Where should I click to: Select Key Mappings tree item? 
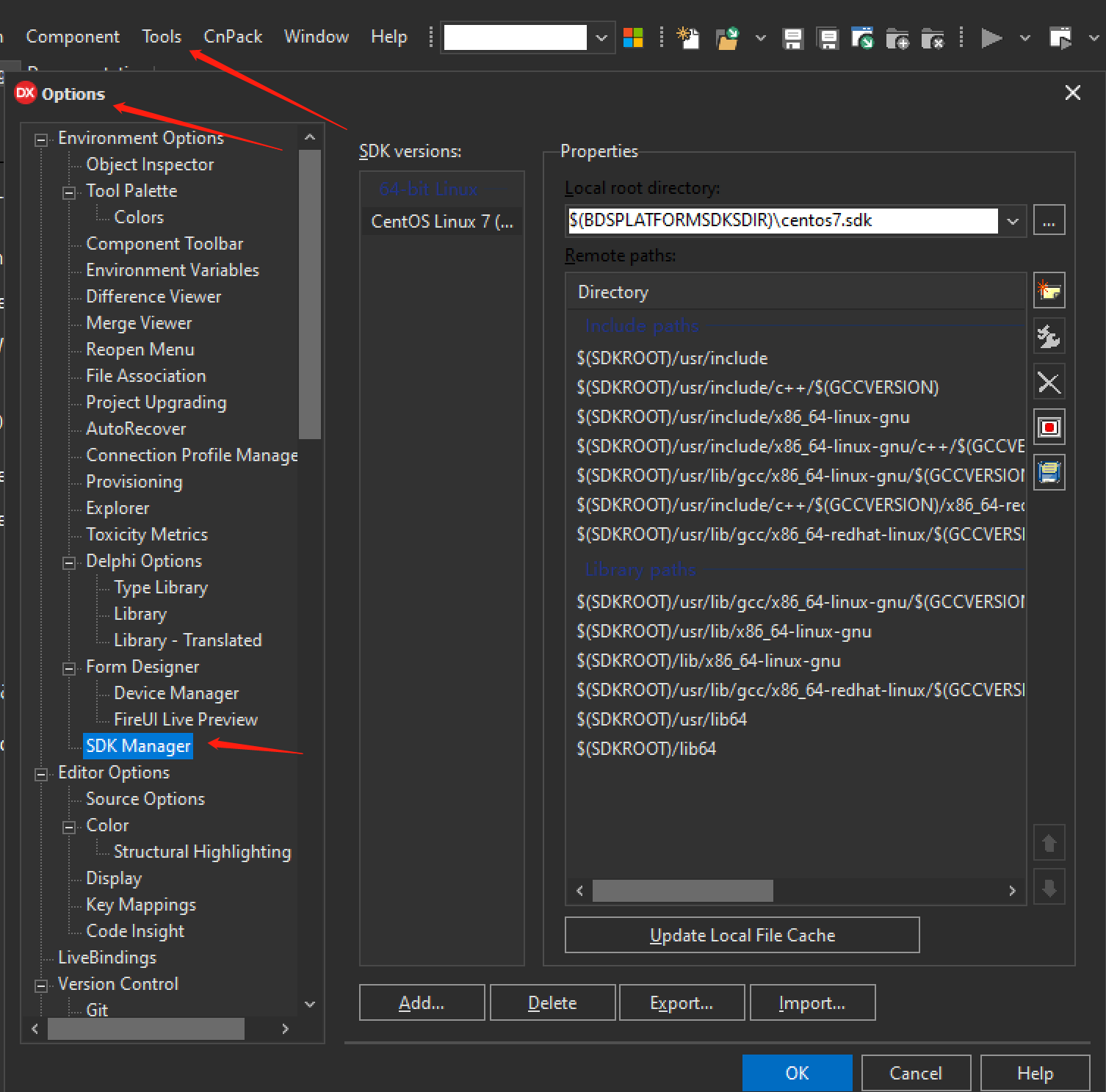tap(141, 905)
